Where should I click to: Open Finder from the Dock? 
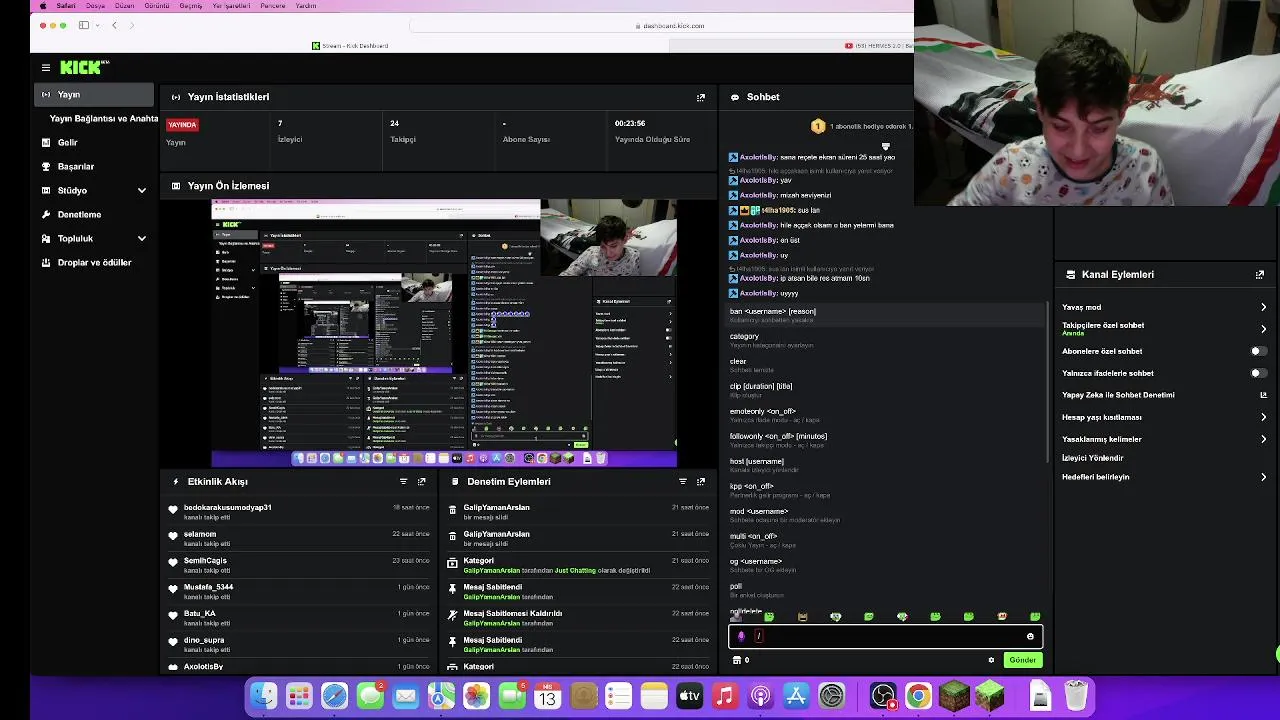[x=263, y=695]
